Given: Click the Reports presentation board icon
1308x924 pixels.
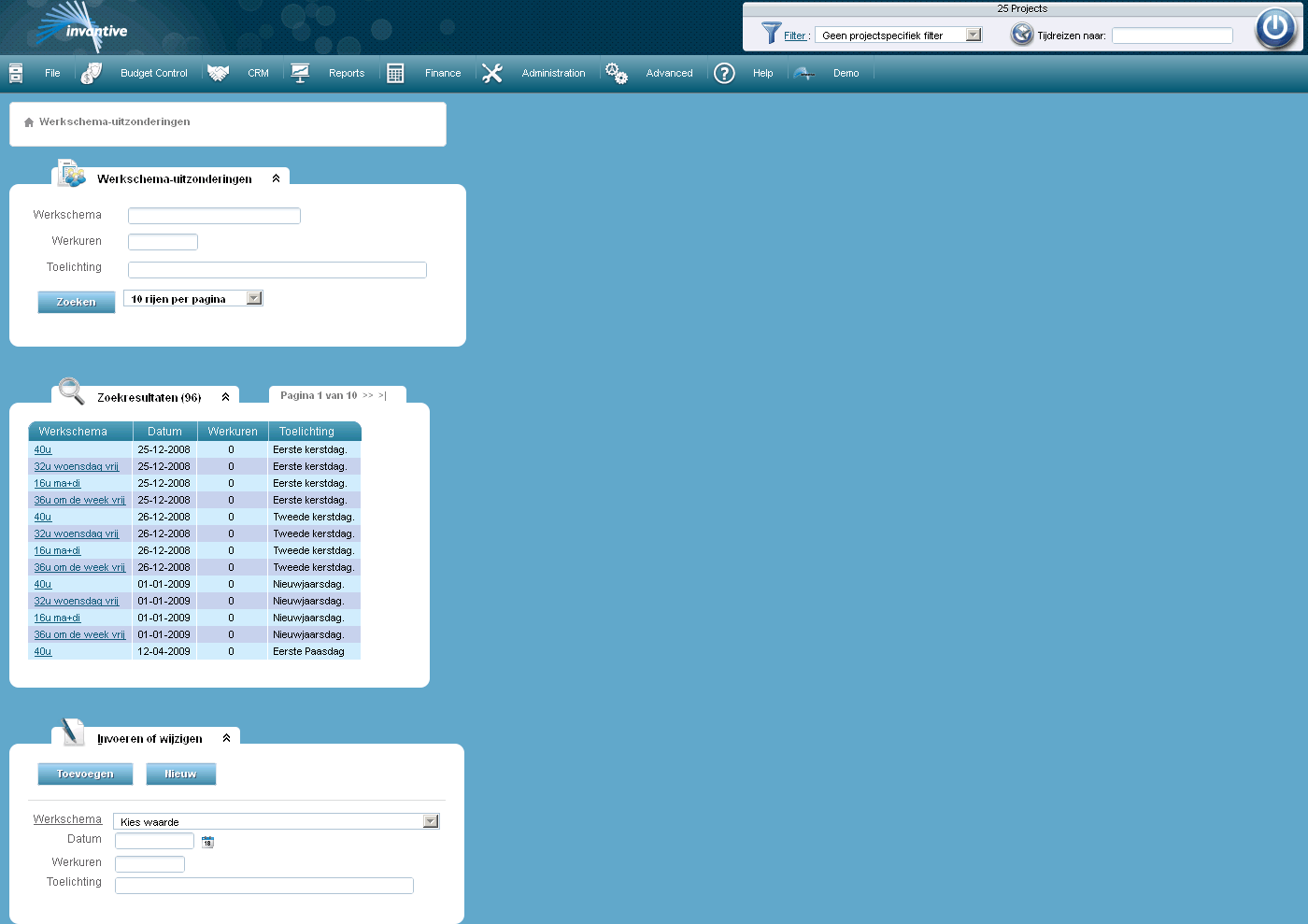Looking at the screenshot, I should [x=300, y=73].
